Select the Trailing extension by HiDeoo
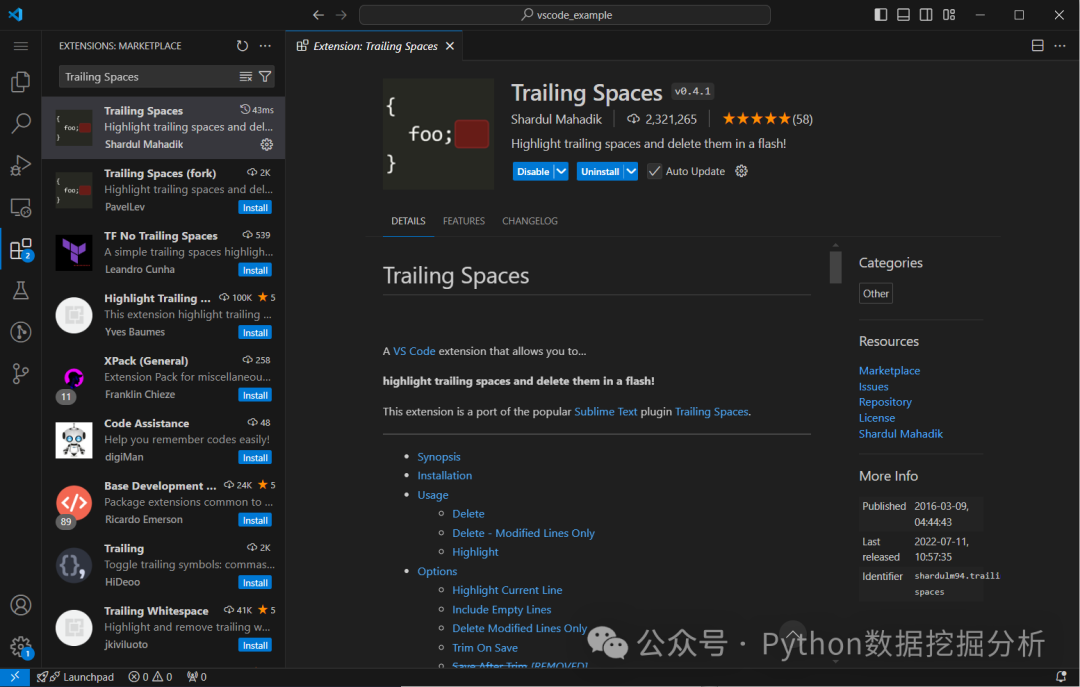Image resolution: width=1080 pixels, height=687 pixels. coord(163,565)
